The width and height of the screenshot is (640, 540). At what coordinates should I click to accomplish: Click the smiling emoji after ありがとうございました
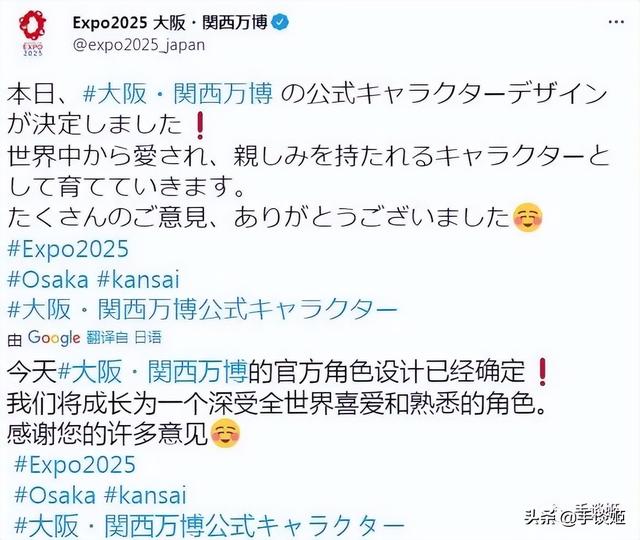[527, 218]
